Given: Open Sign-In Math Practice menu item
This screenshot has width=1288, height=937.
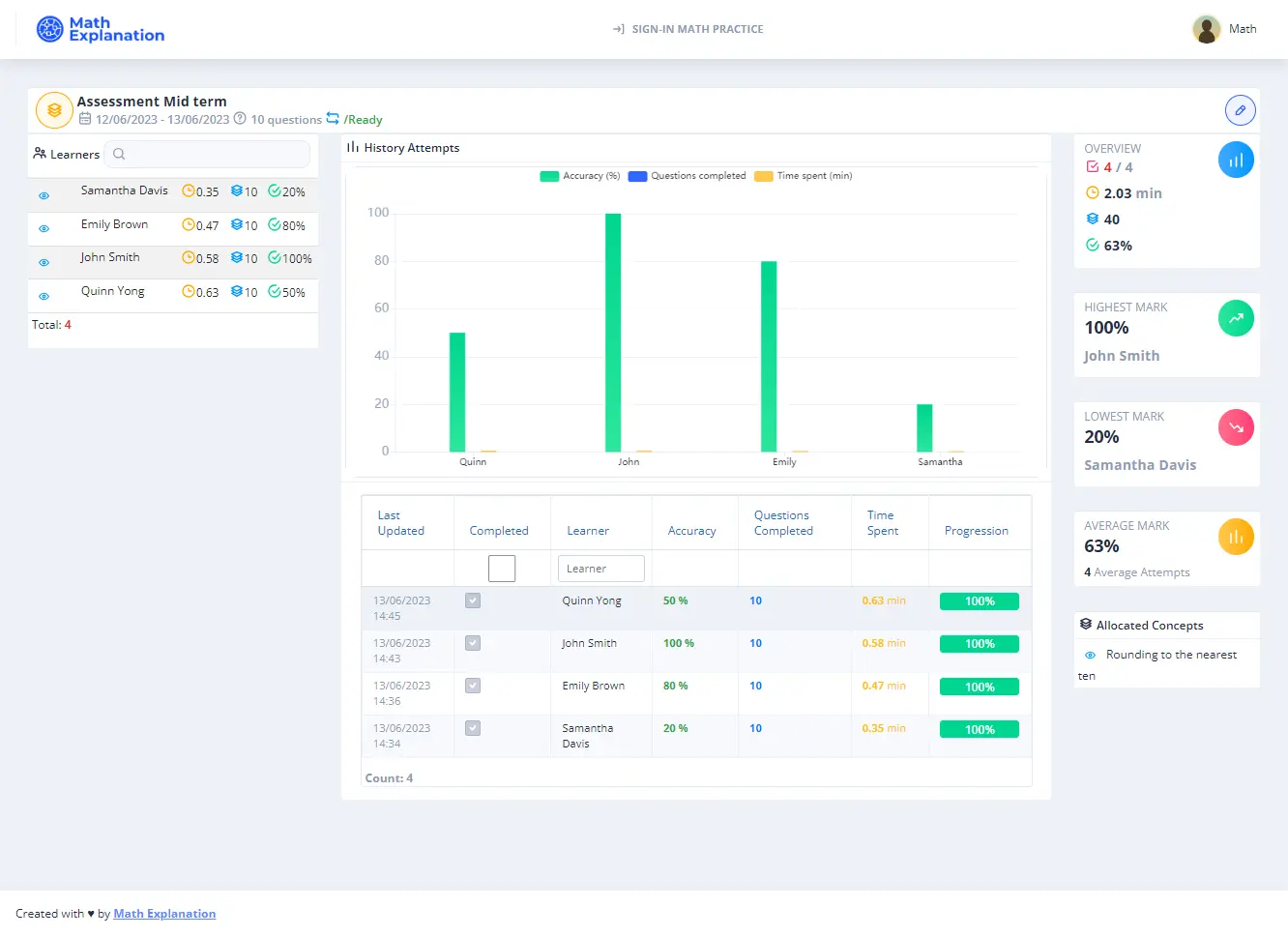Looking at the screenshot, I should pos(688,29).
